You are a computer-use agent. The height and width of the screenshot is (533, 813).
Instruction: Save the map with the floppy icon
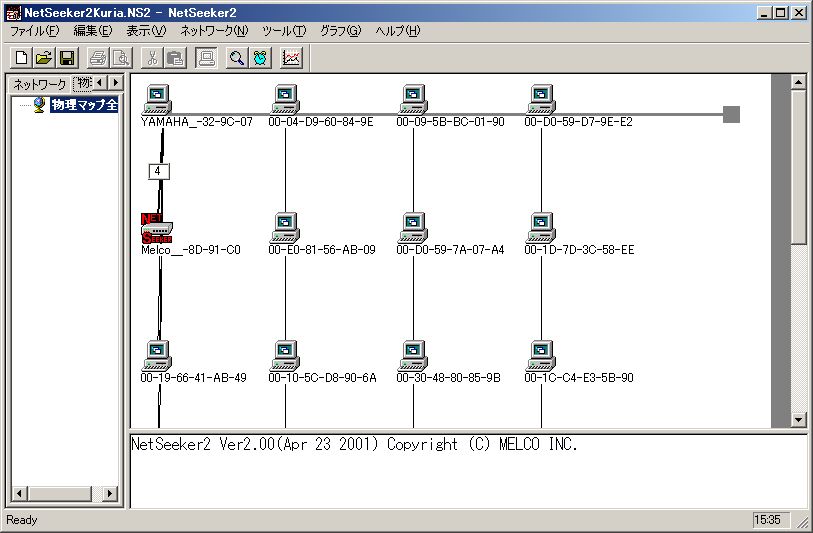coord(67,58)
